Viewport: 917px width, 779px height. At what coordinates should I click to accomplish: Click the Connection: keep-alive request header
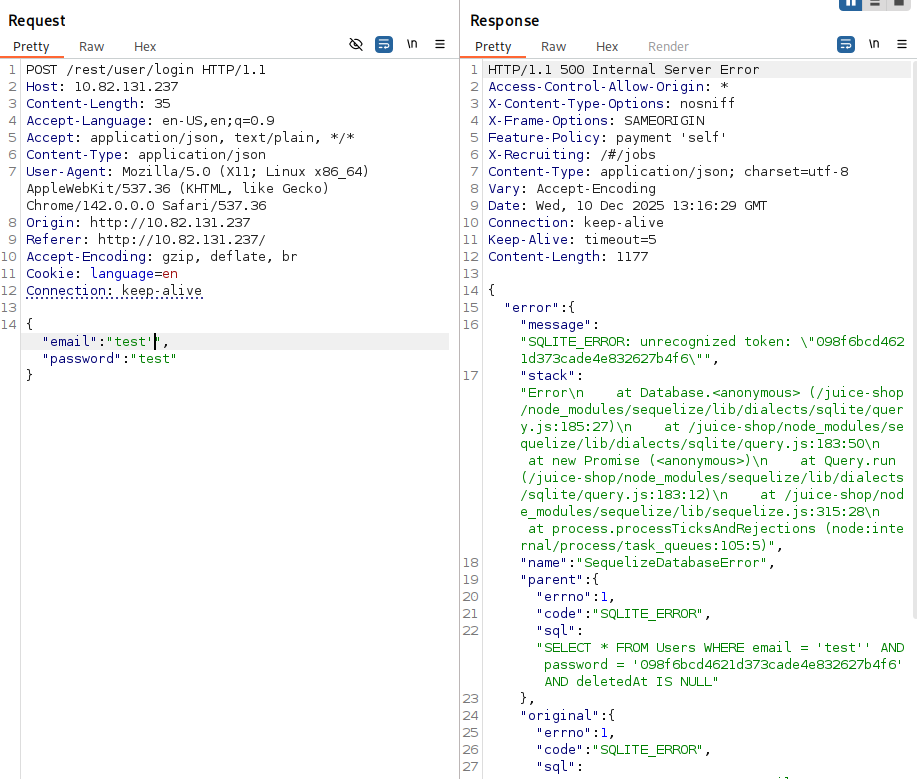click(114, 291)
